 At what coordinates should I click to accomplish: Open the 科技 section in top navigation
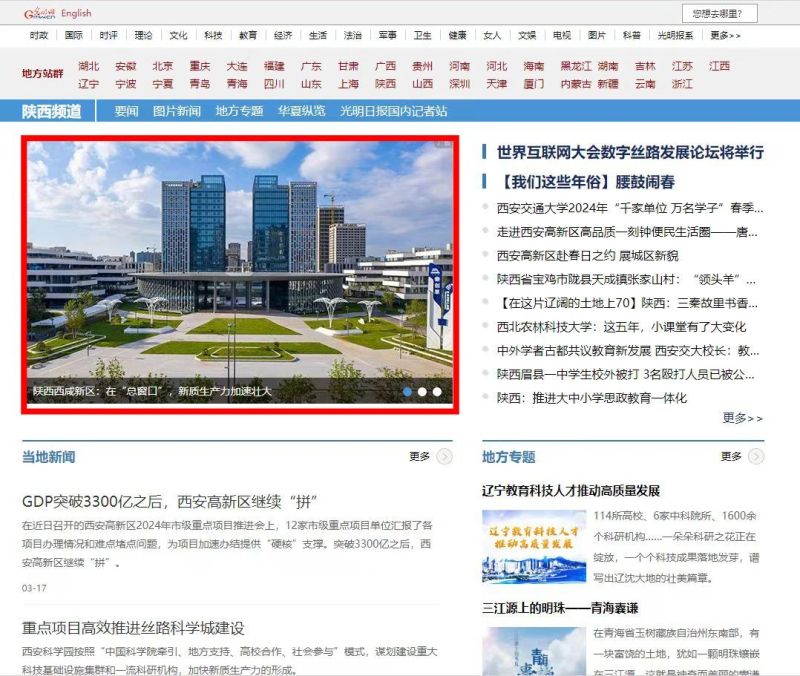(213, 35)
